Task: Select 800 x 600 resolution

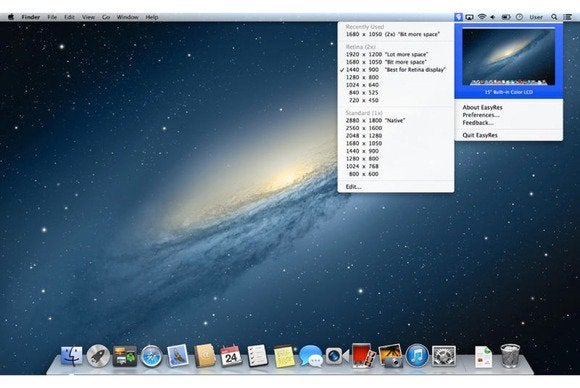Action: coord(395,174)
